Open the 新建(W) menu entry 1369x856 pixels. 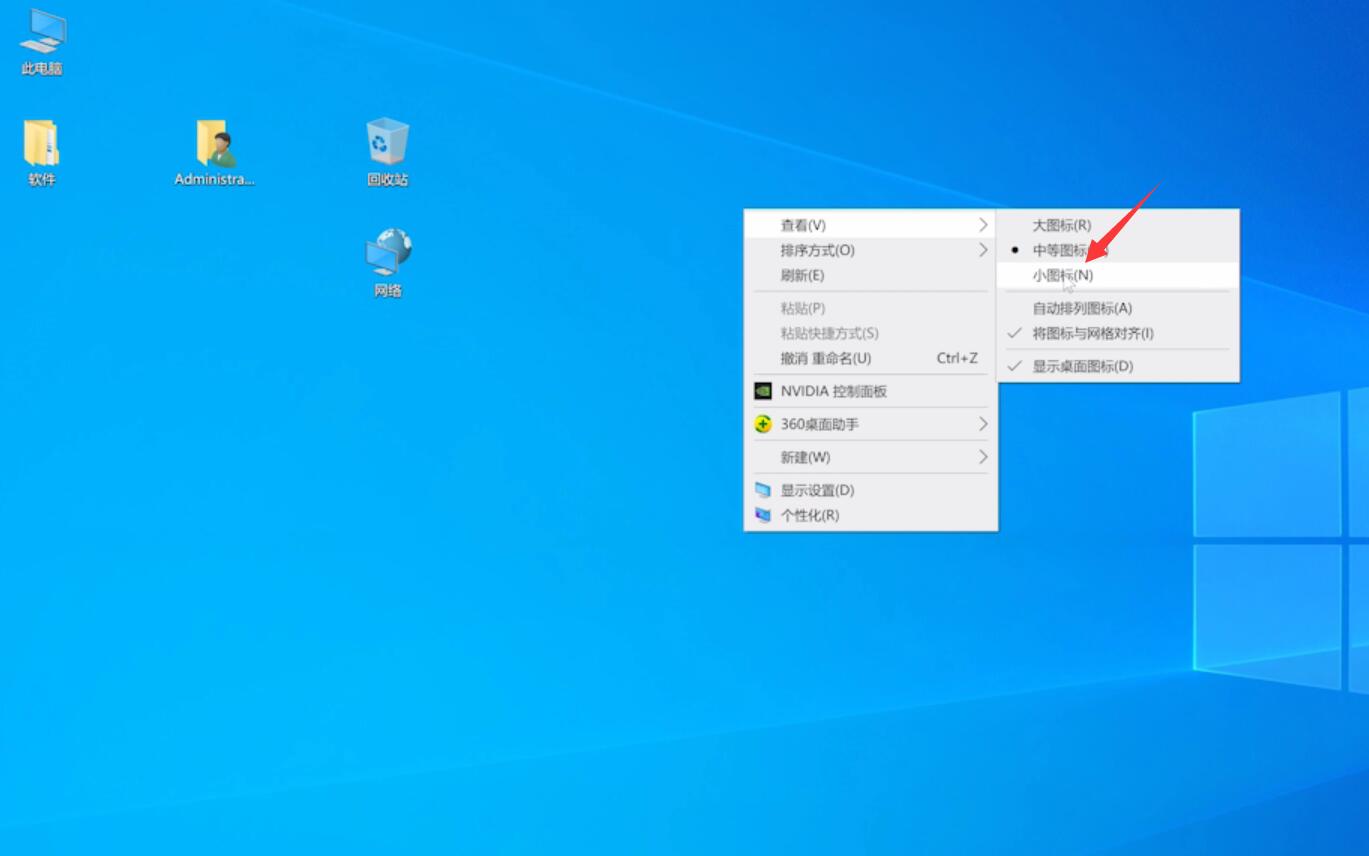coord(871,457)
